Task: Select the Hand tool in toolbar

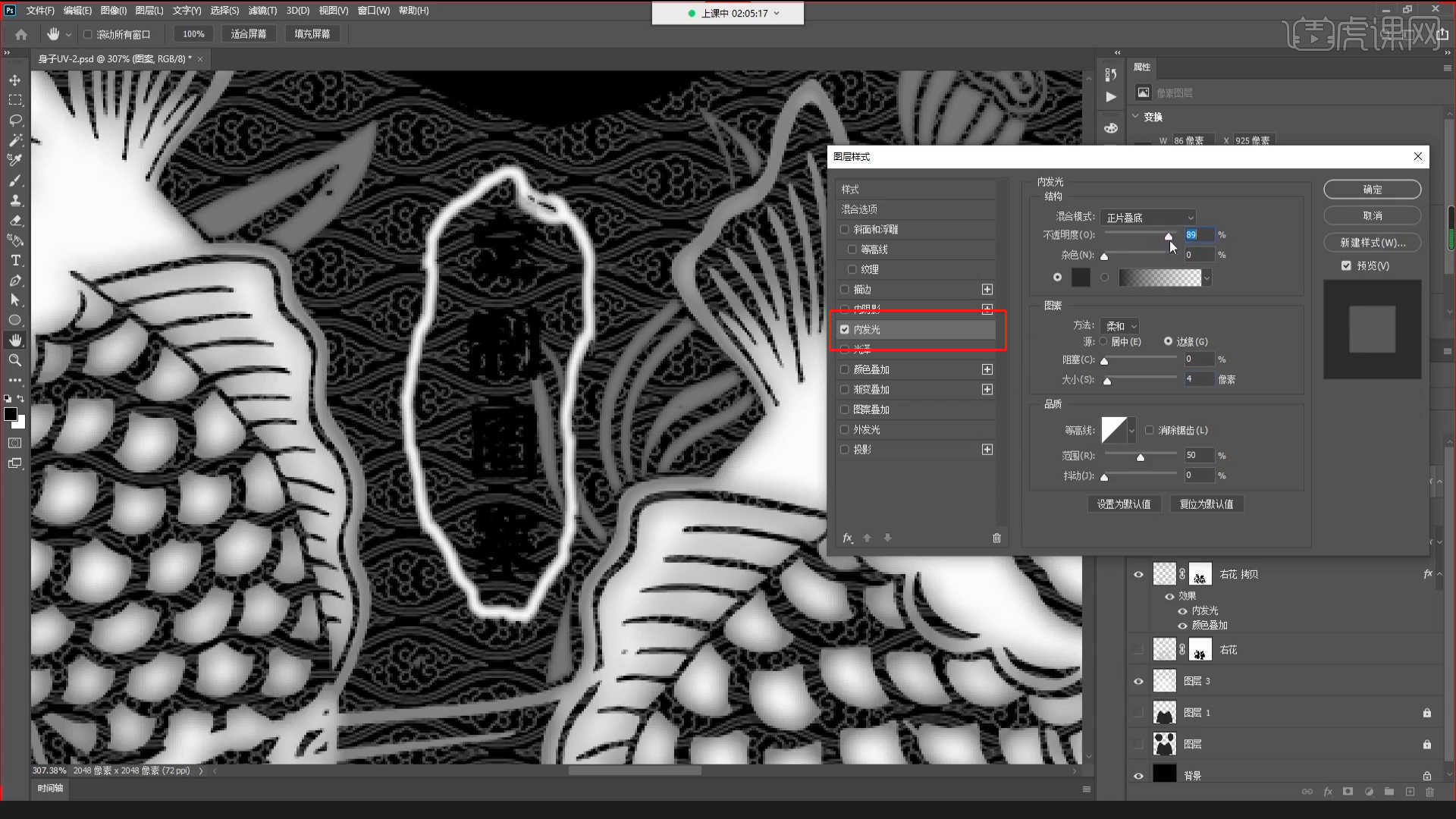Action: (15, 340)
